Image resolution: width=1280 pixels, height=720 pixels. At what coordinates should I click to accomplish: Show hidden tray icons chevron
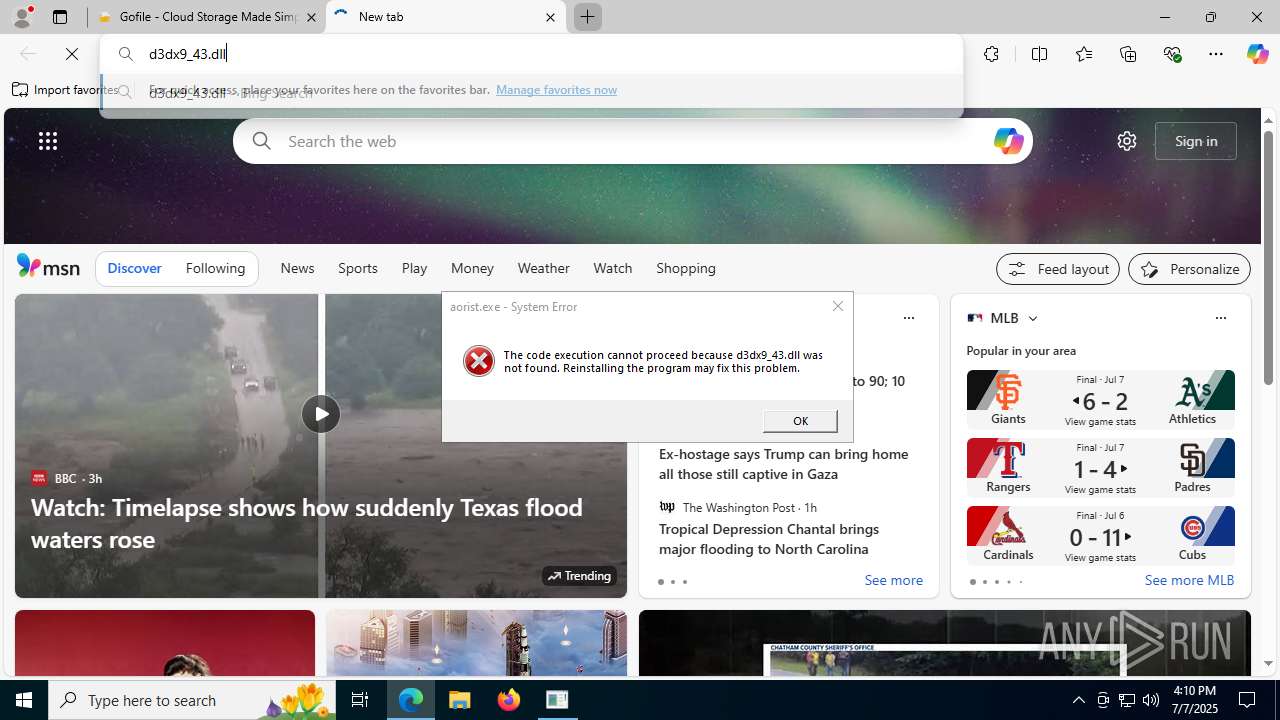(x=1078, y=700)
